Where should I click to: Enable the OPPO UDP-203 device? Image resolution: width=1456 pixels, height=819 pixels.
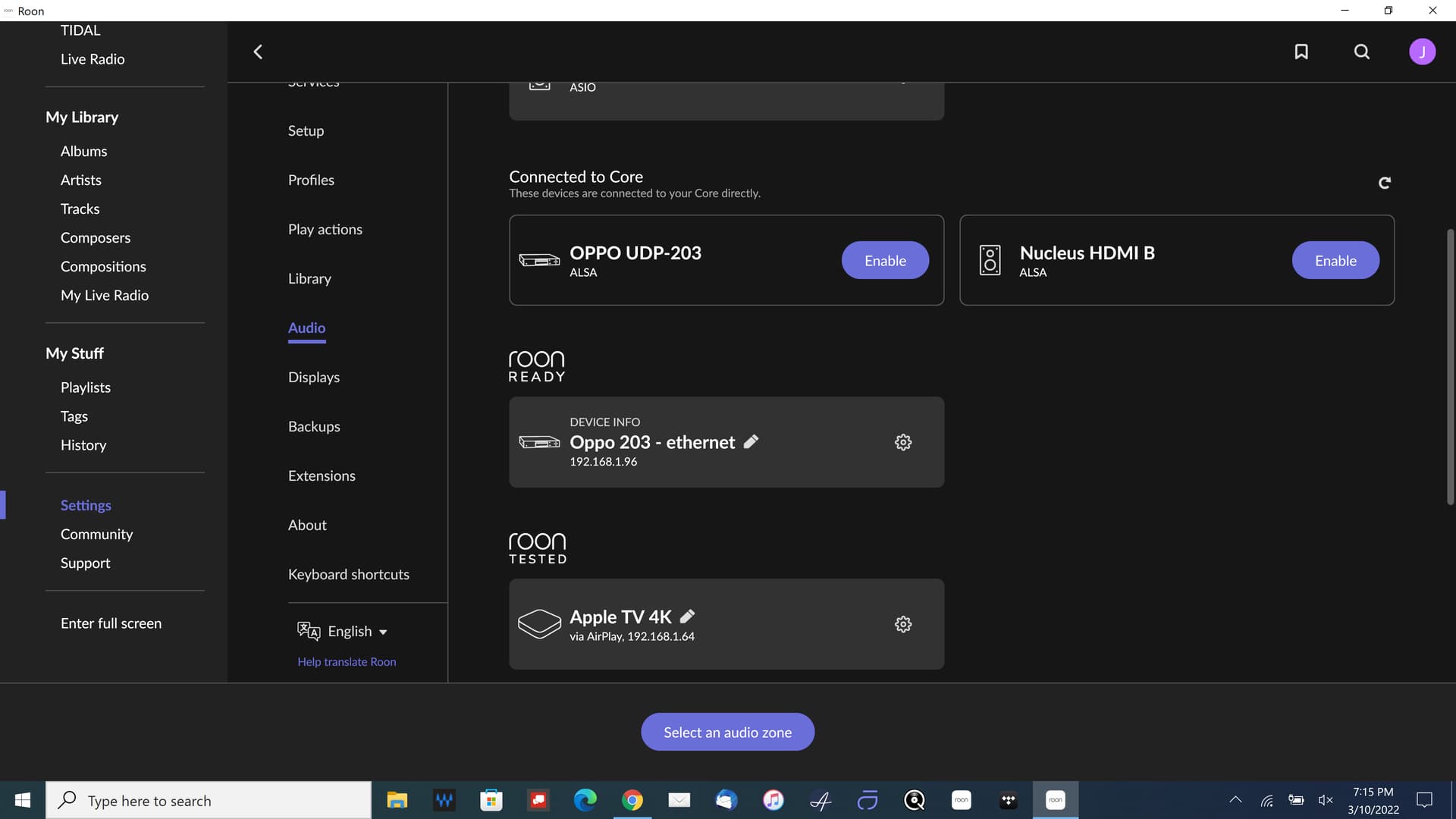click(x=884, y=260)
